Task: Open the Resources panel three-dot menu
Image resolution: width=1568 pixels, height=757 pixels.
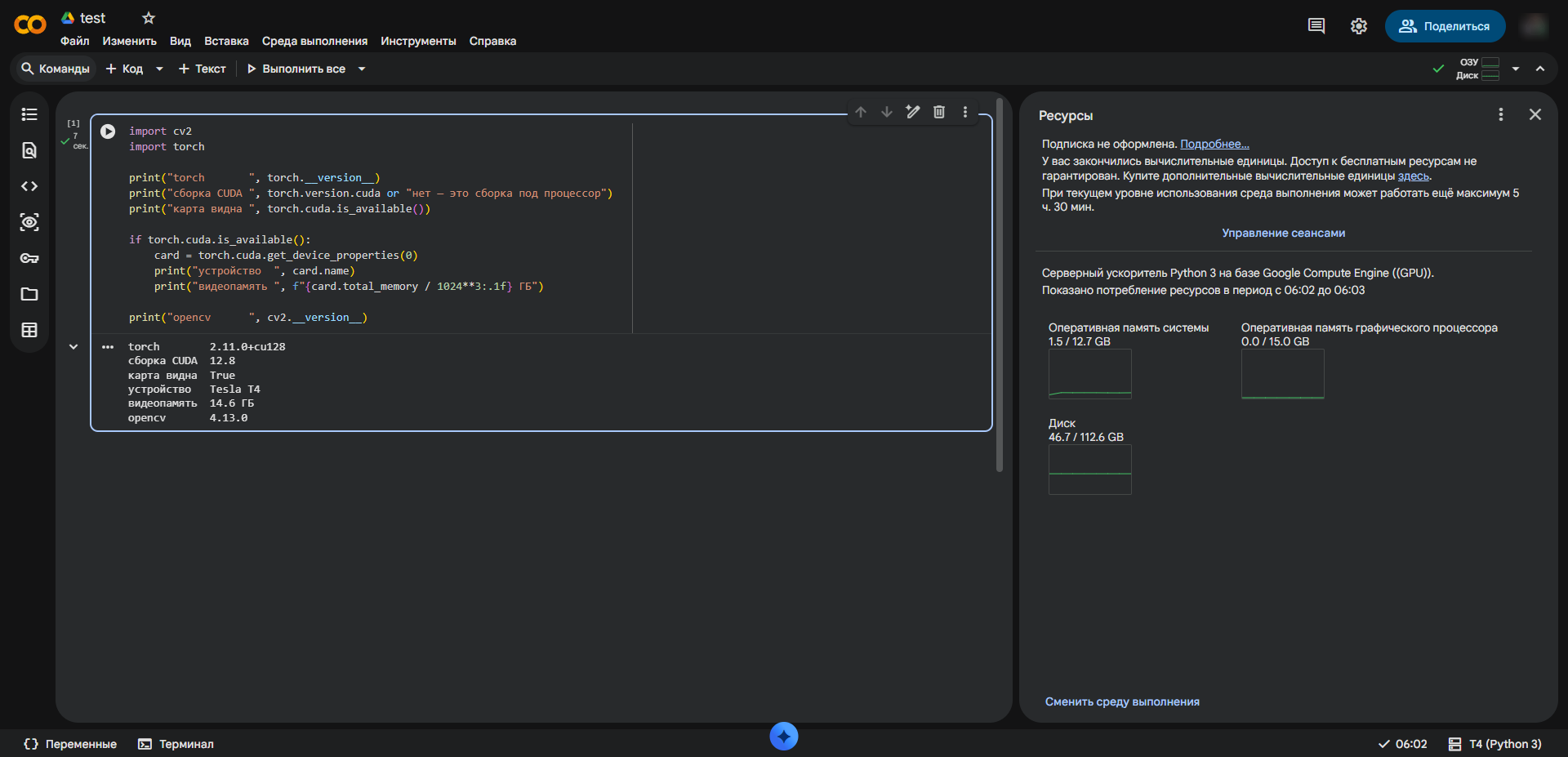Action: [x=1501, y=114]
